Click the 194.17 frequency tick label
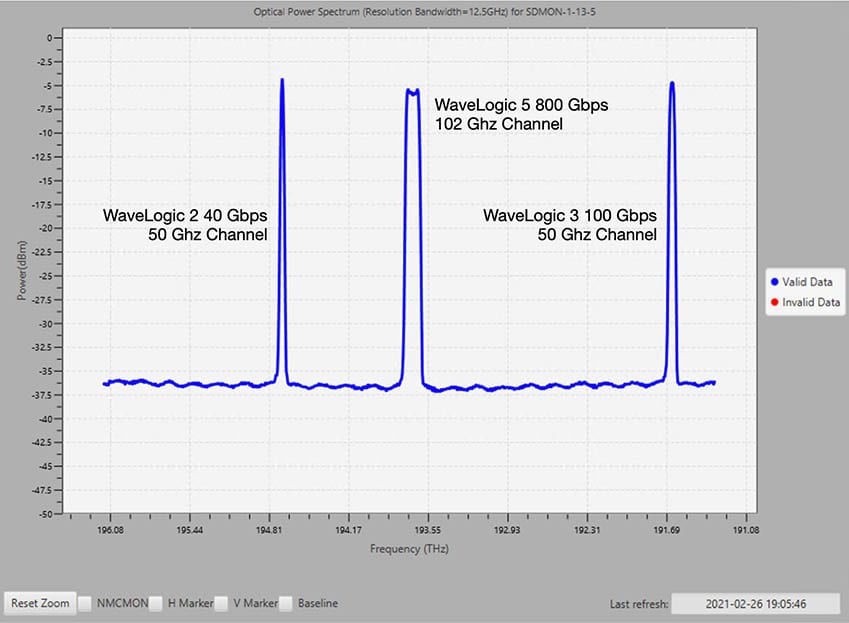Image resolution: width=849 pixels, height=623 pixels. 349,530
